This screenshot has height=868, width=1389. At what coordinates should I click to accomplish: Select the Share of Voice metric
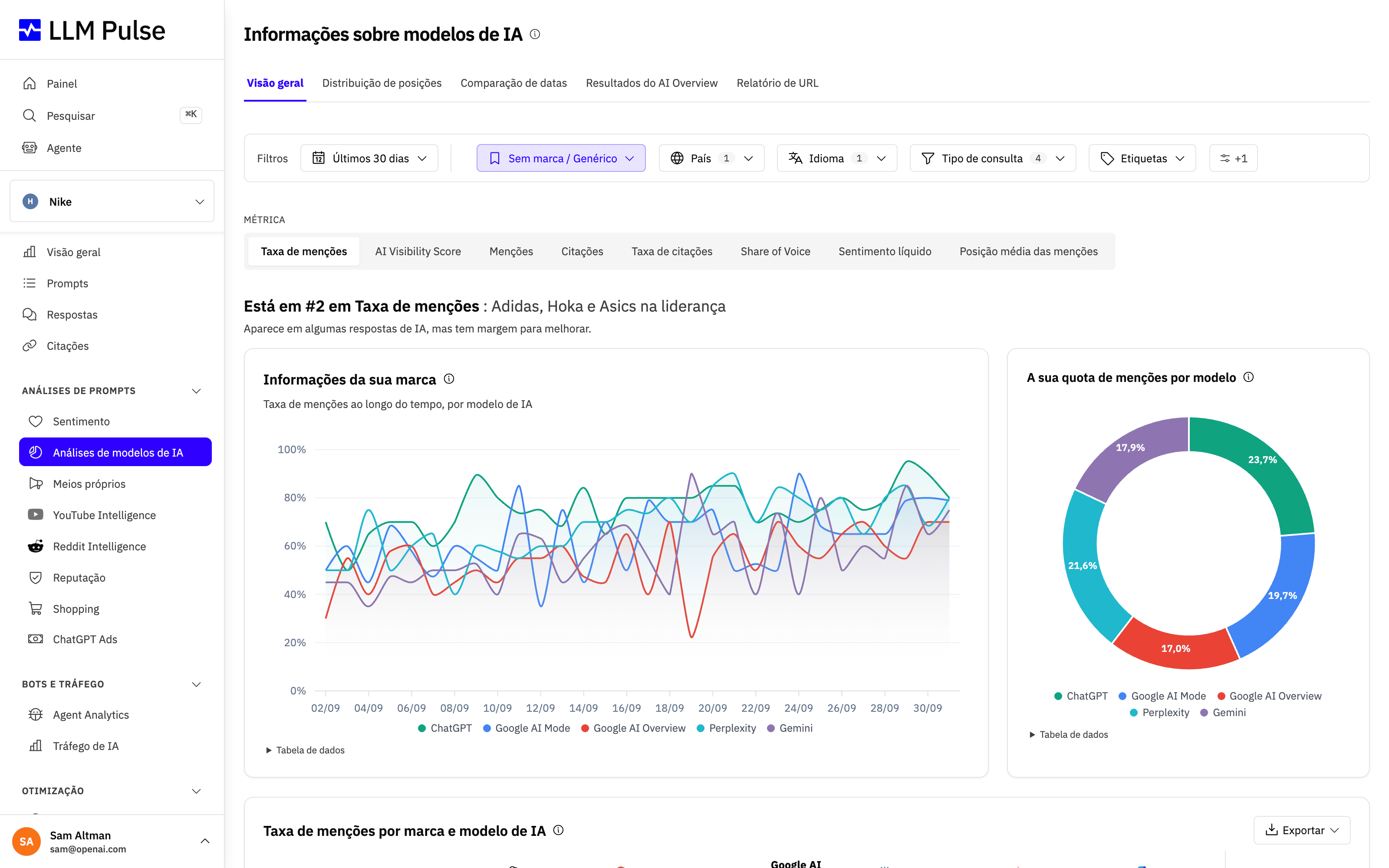pyautogui.click(x=775, y=251)
